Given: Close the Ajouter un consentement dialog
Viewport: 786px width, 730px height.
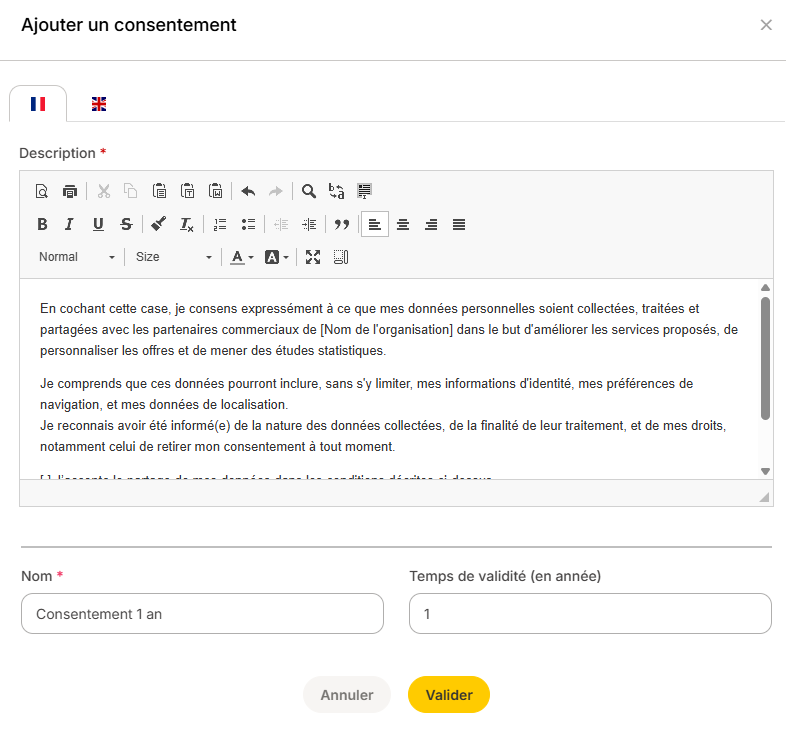Looking at the screenshot, I should coord(766,25).
